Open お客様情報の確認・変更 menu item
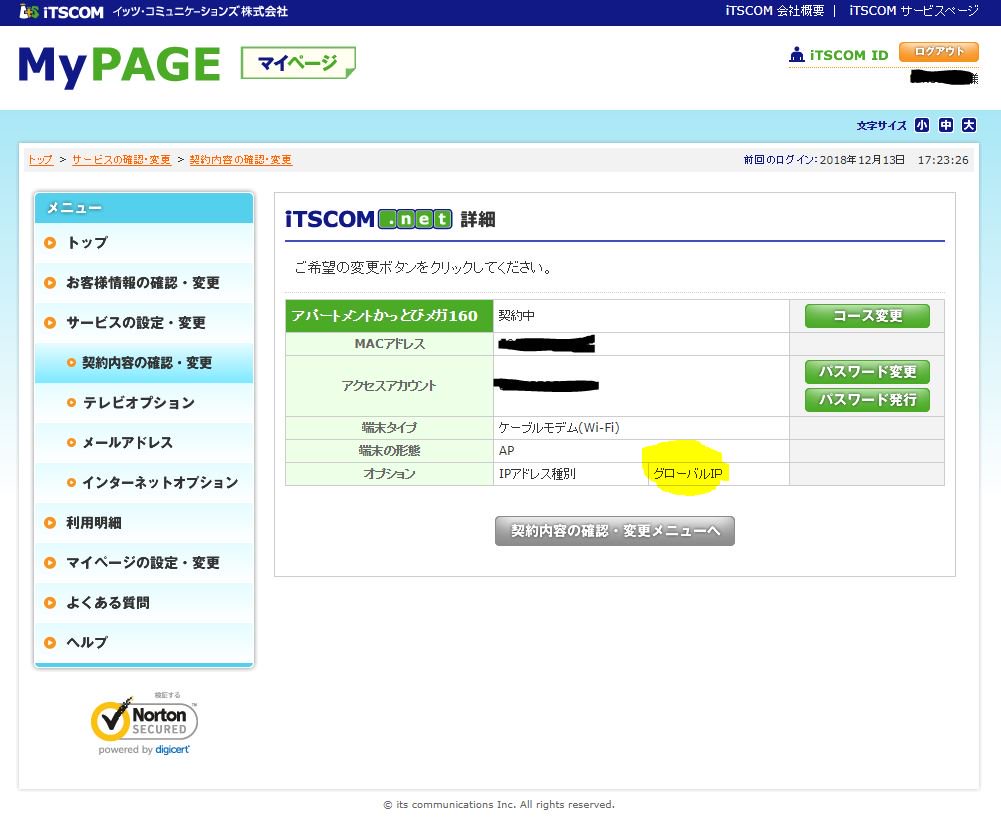This screenshot has height=825, width=1001. pyautogui.click(x=144, y=283)
